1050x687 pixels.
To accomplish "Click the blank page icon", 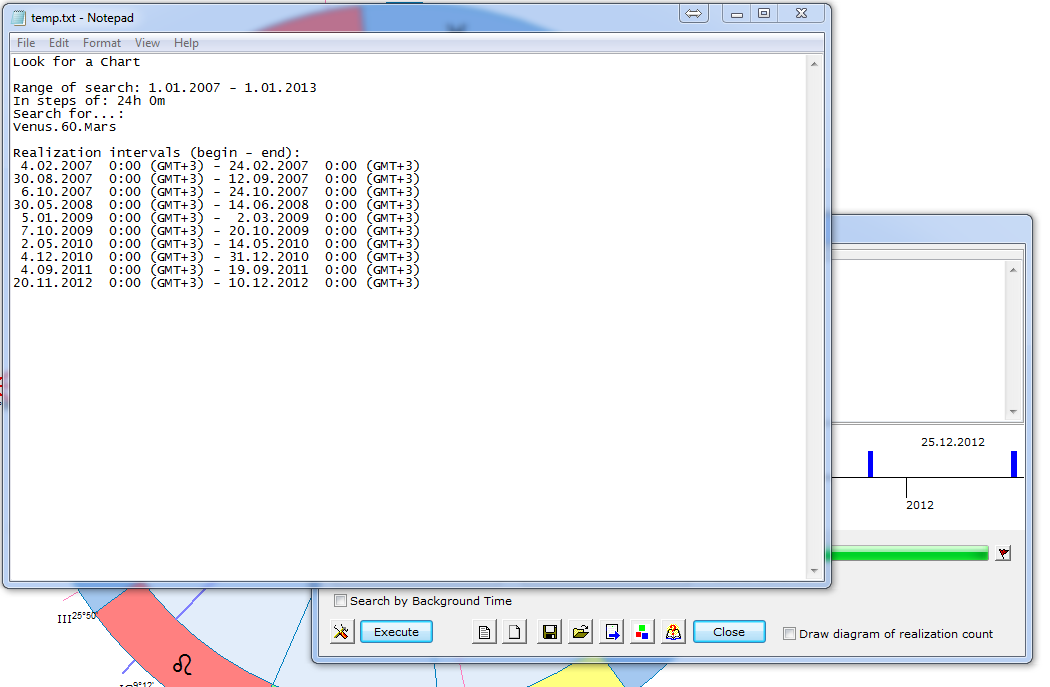I will coord(514,632).
